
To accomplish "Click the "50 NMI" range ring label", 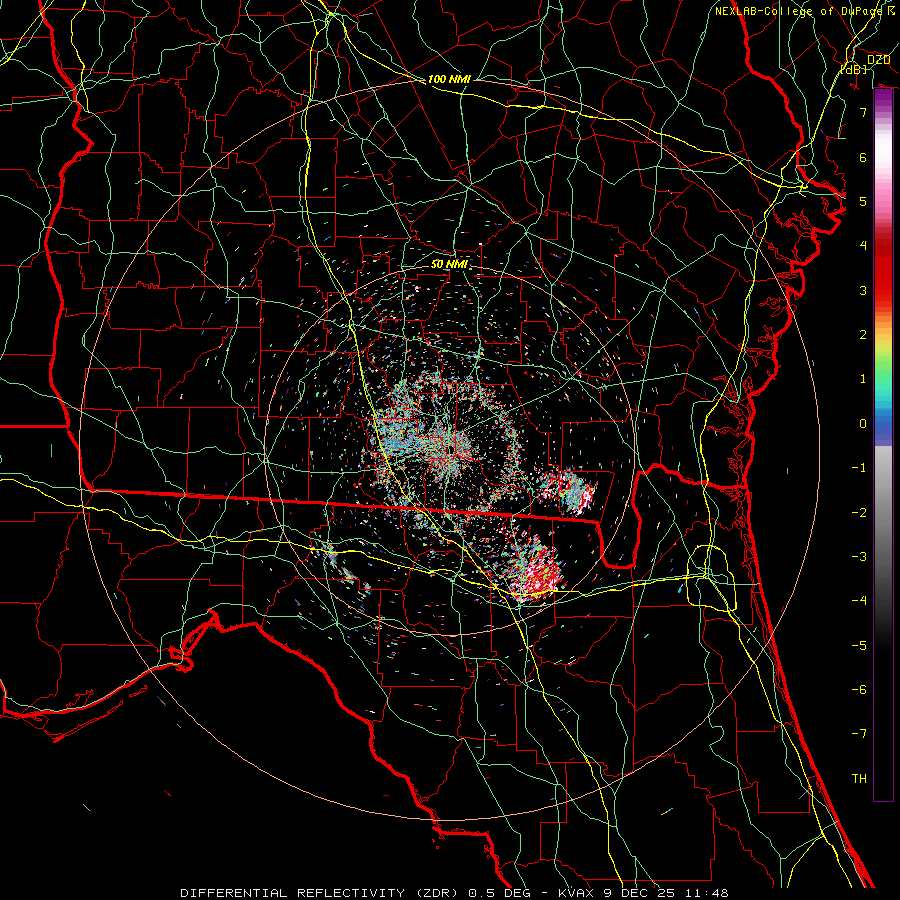I will click(x=449, y=264).
